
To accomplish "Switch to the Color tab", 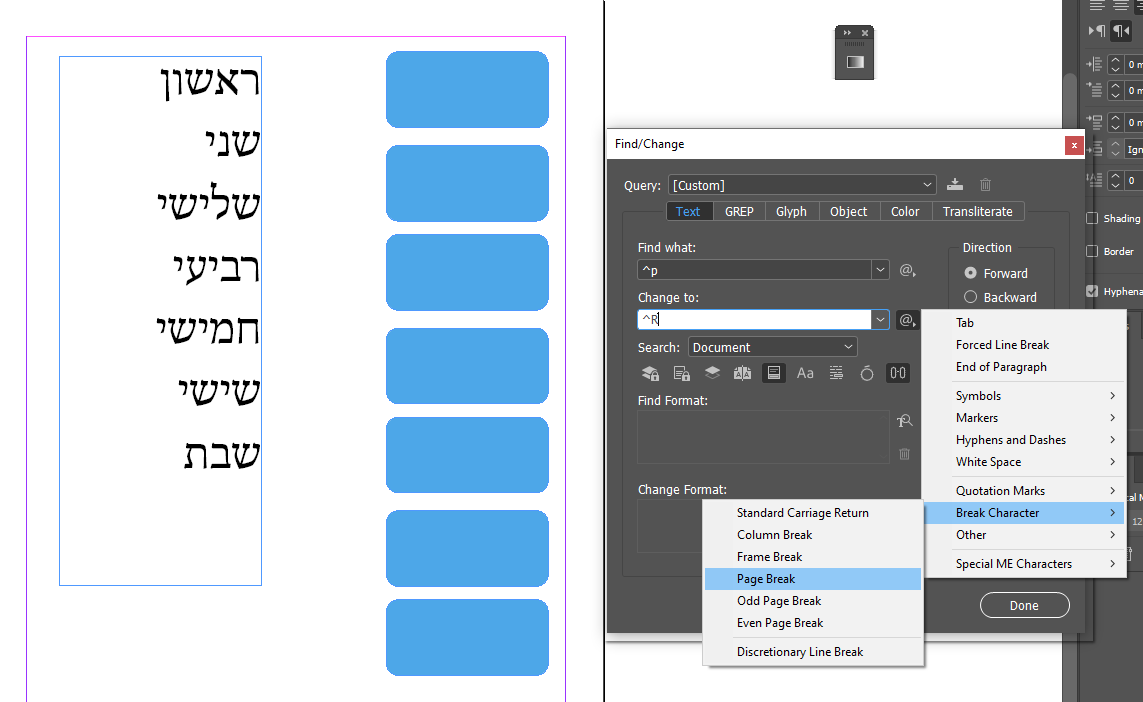I will tap(905, 211).
